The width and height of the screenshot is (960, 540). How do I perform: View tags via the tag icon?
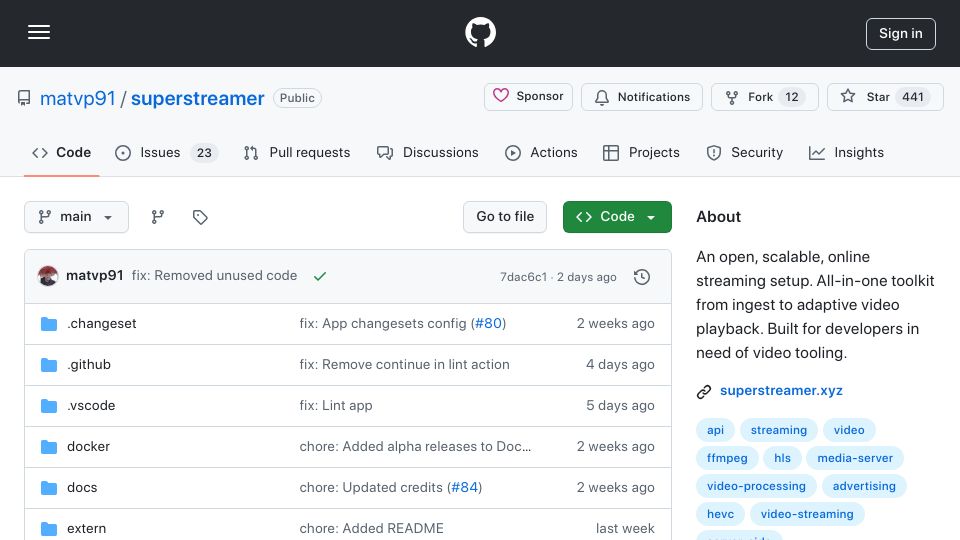click(200, 217)
